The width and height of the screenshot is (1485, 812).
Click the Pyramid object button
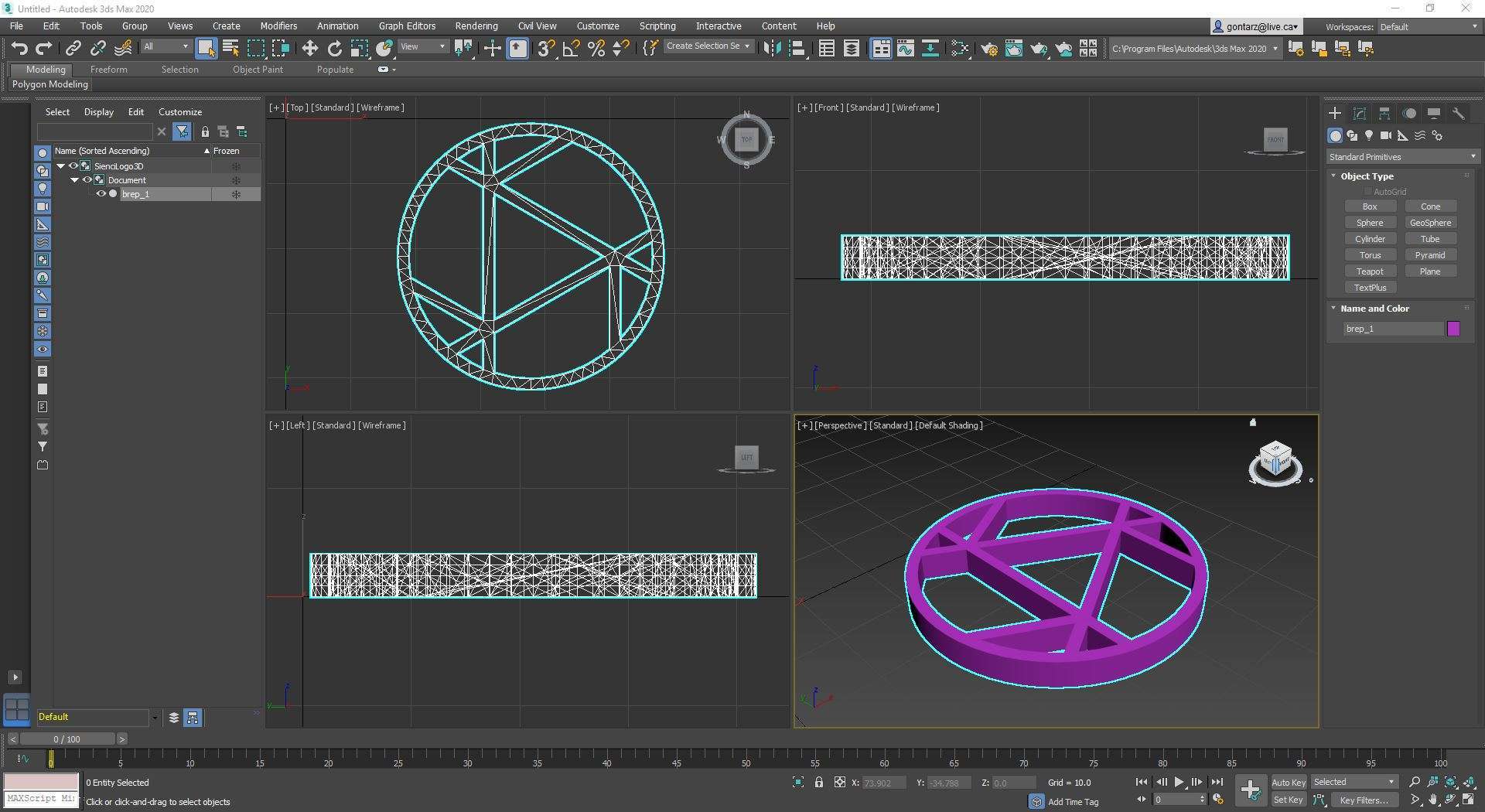coord(1430,255)
